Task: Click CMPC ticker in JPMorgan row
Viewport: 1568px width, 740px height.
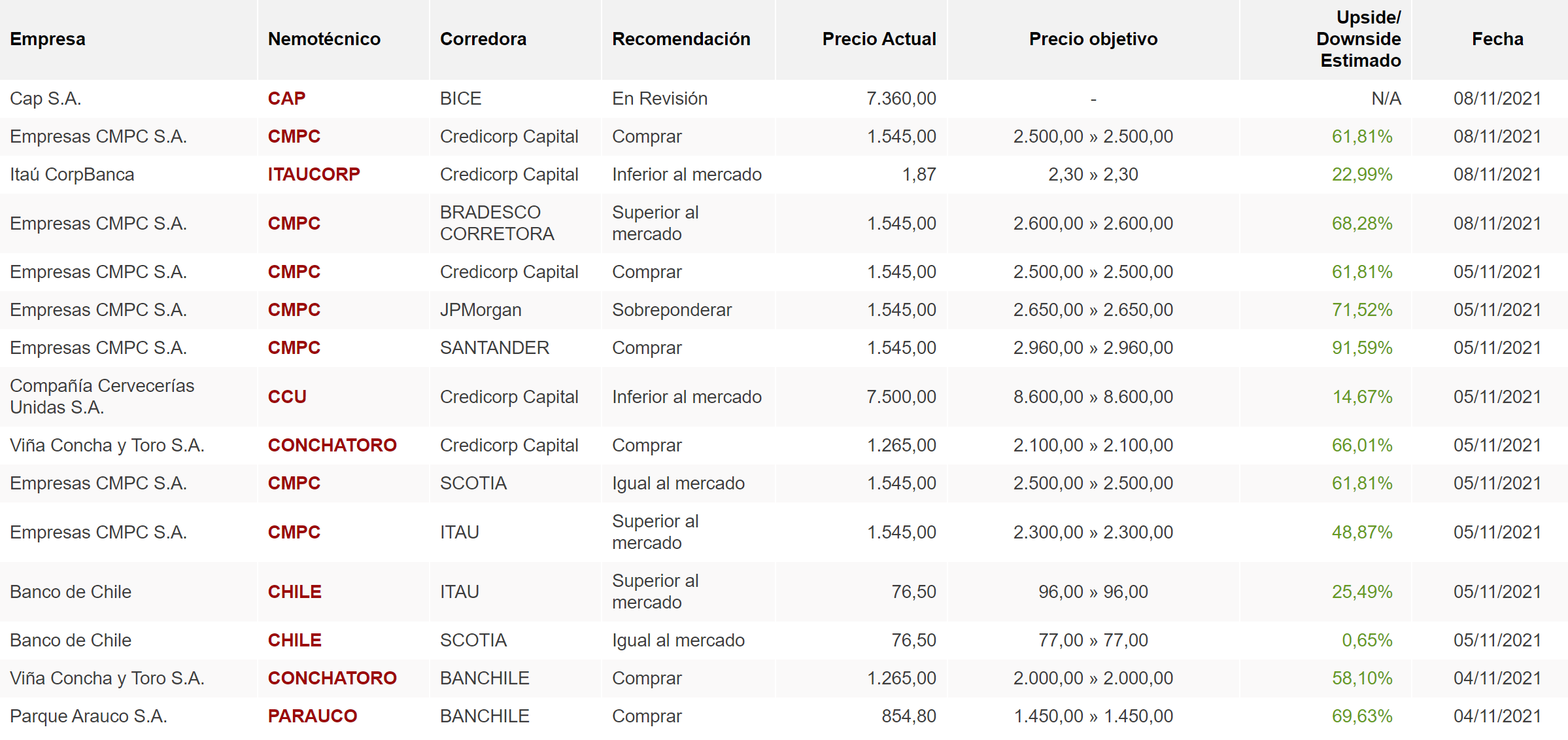Action: pos(294,310)
